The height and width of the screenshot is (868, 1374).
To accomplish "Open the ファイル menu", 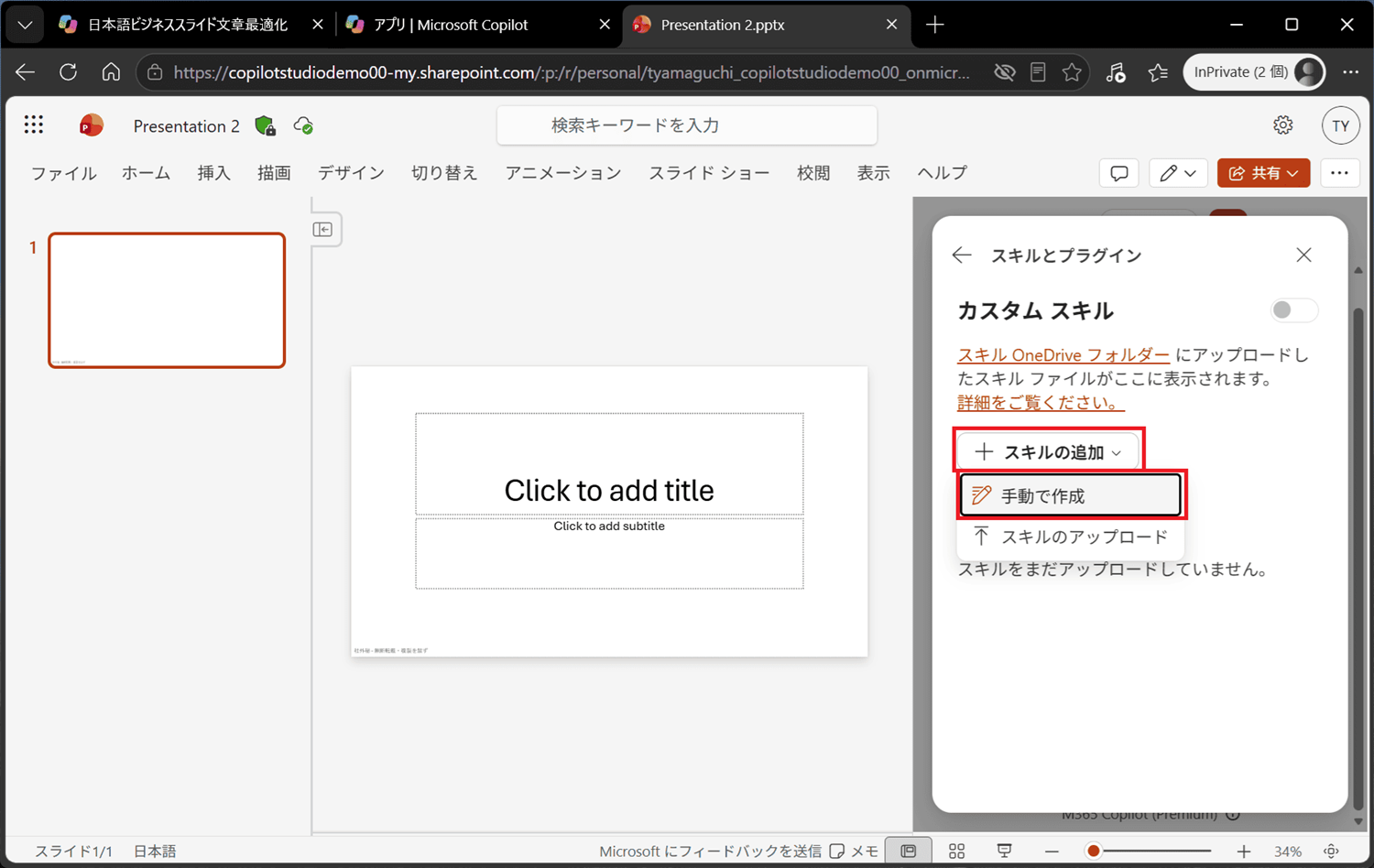I will click(x=64, y=173).
